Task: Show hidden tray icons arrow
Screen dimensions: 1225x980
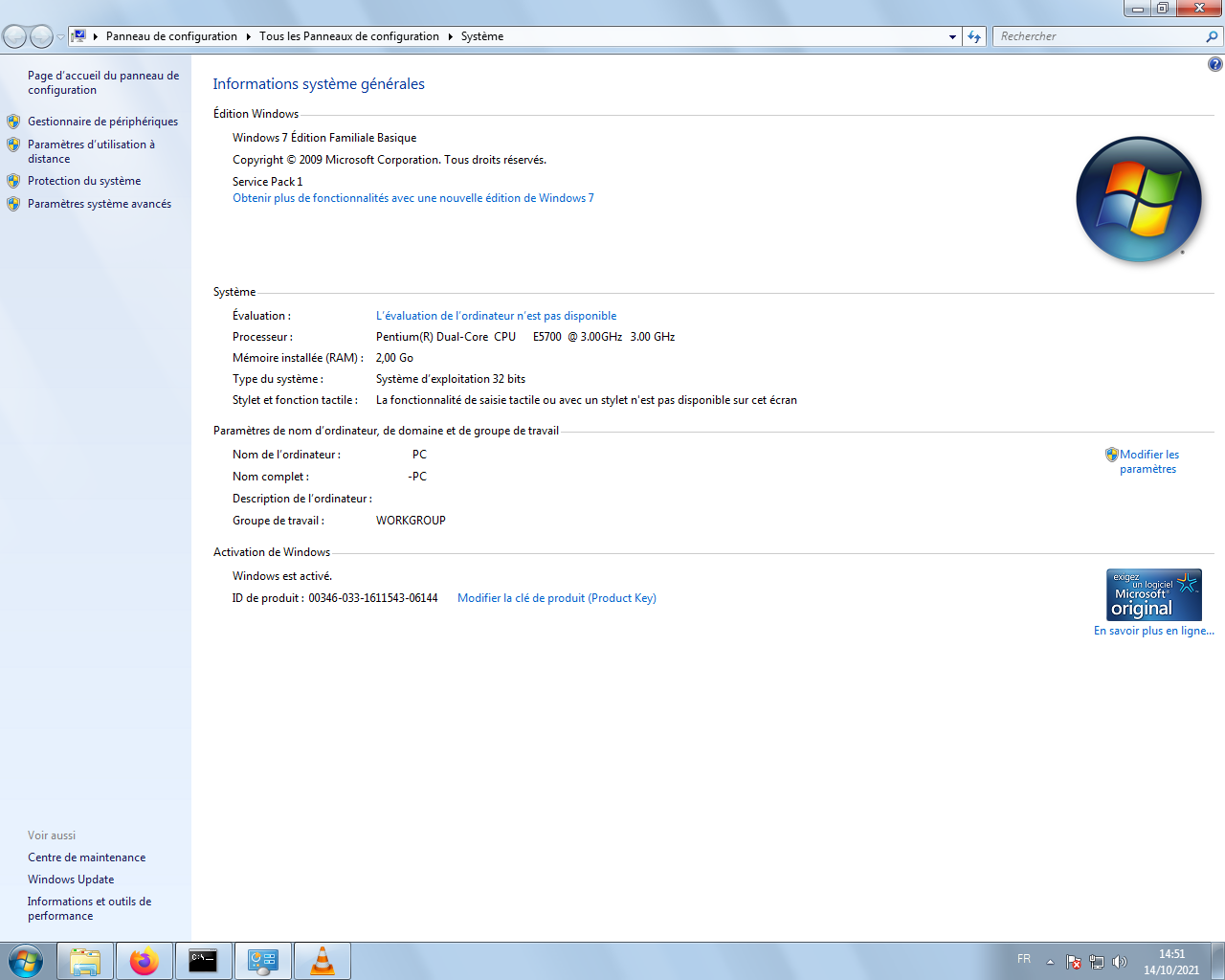Action: [1050, 962]
